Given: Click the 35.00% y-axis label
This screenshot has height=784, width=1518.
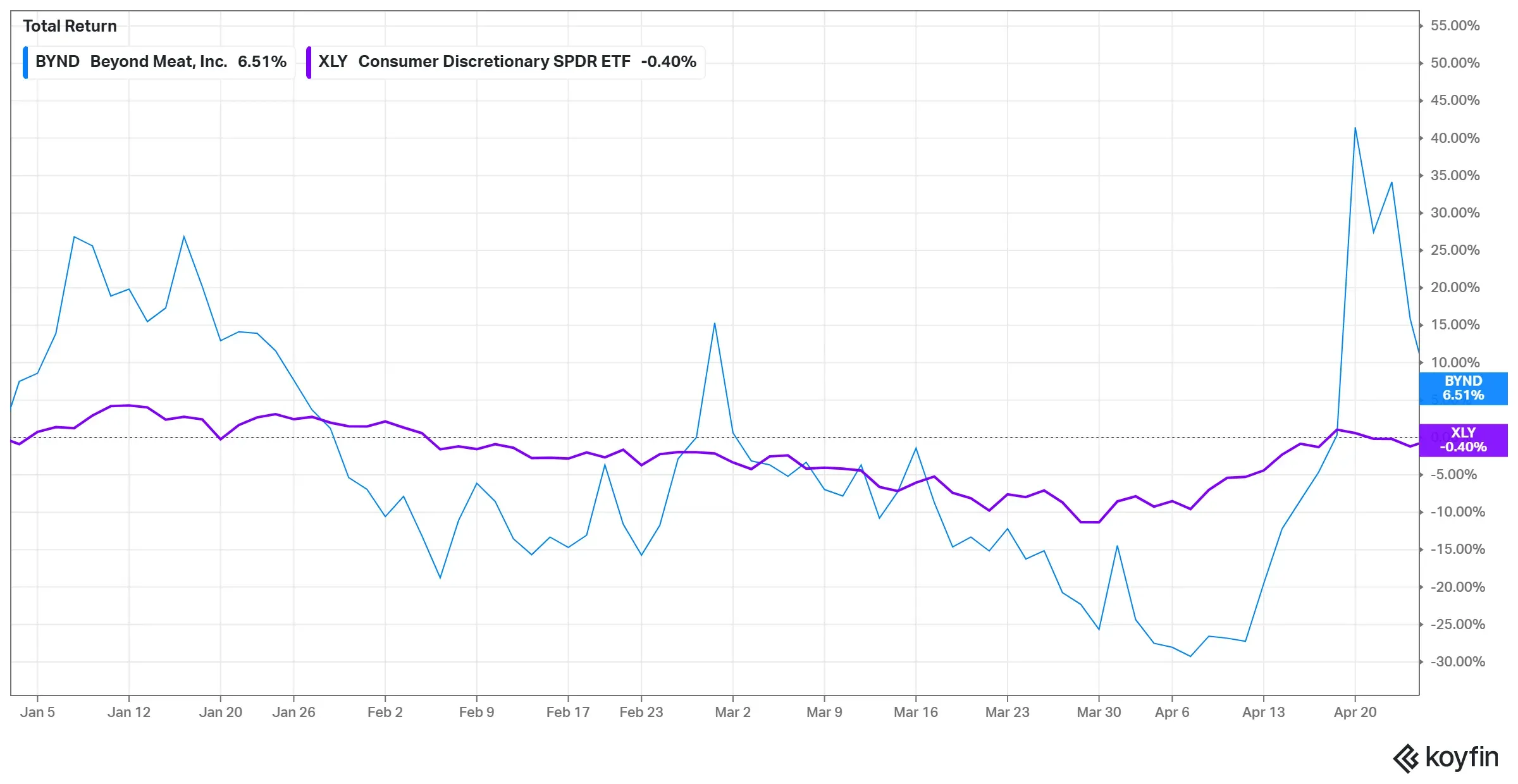Looking at the screenshot, I should click(1455, 175).
